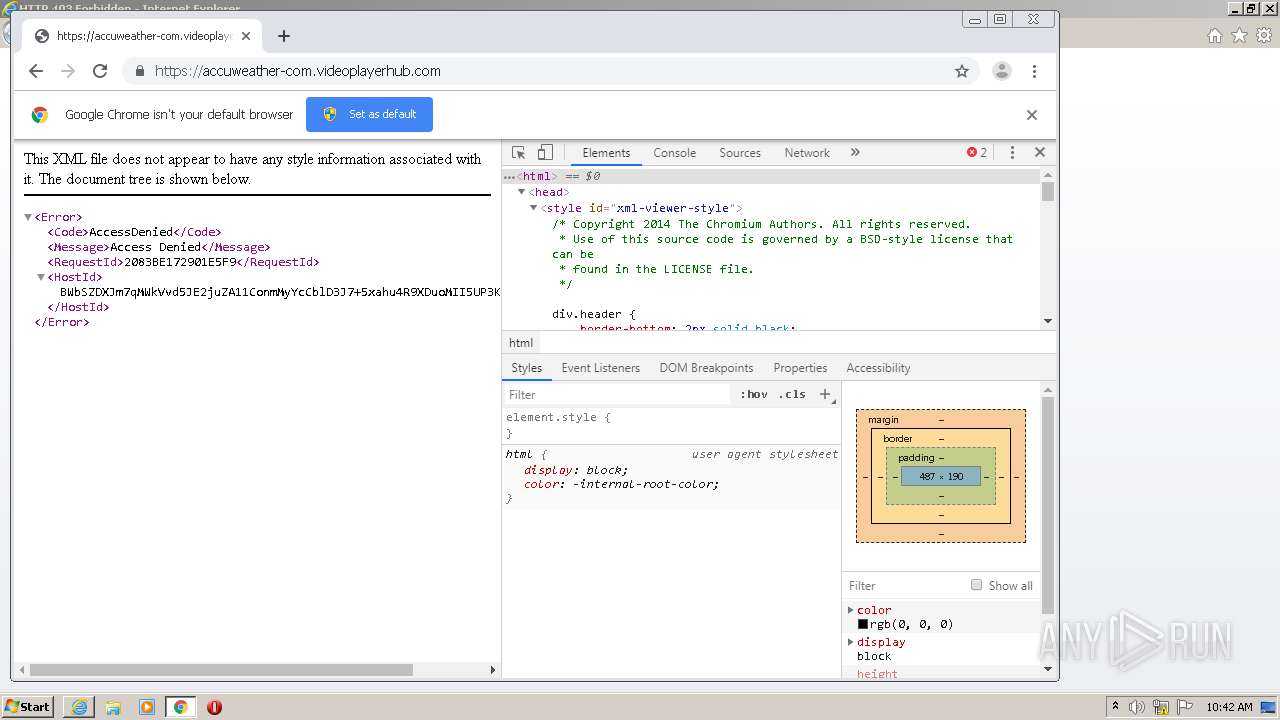The width and height of the screenshot is (1280, 720).
Task: Activate the DevTools inspect element picker
Action: click(518, 153)
